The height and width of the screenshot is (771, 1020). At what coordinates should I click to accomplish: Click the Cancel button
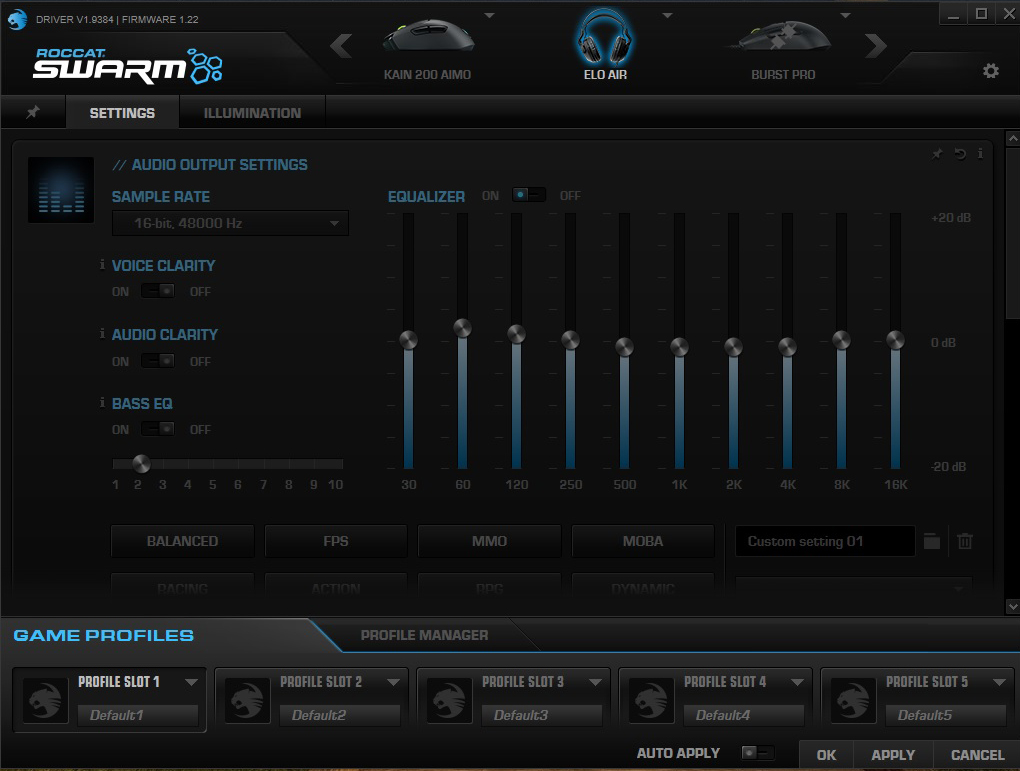pos(977,755)
